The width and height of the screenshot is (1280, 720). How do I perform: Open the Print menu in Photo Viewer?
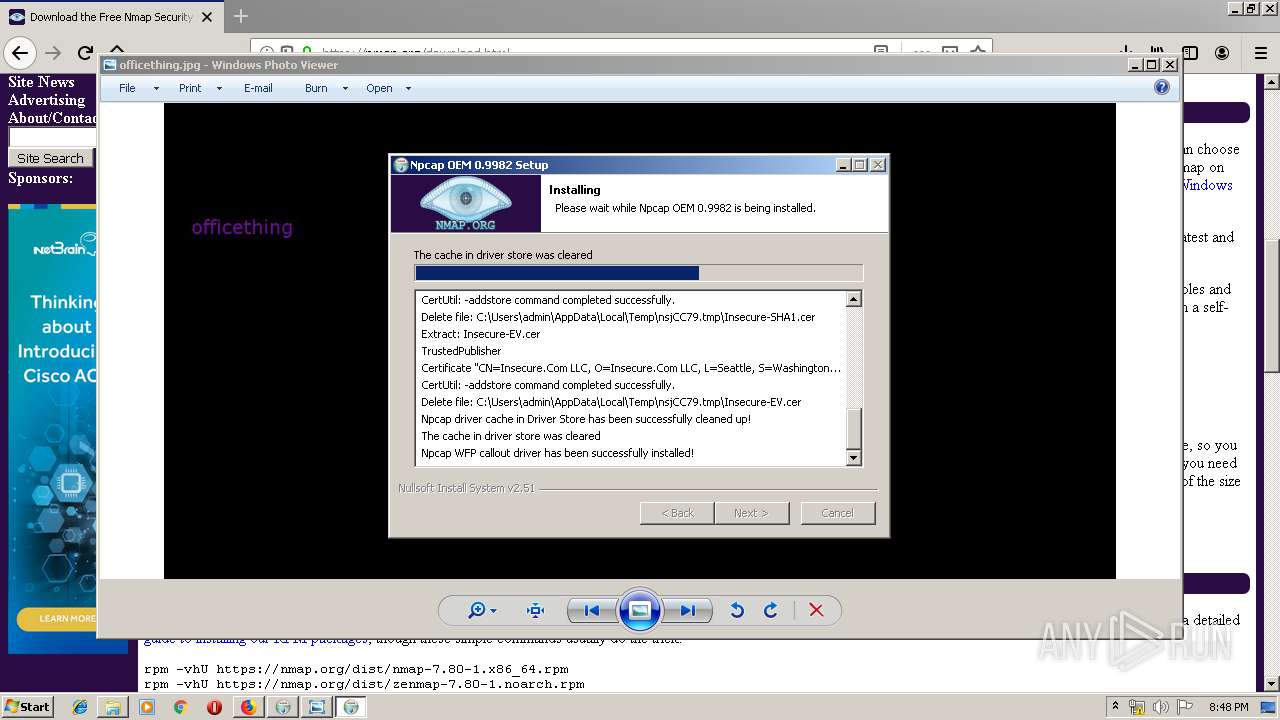(190, 88)
